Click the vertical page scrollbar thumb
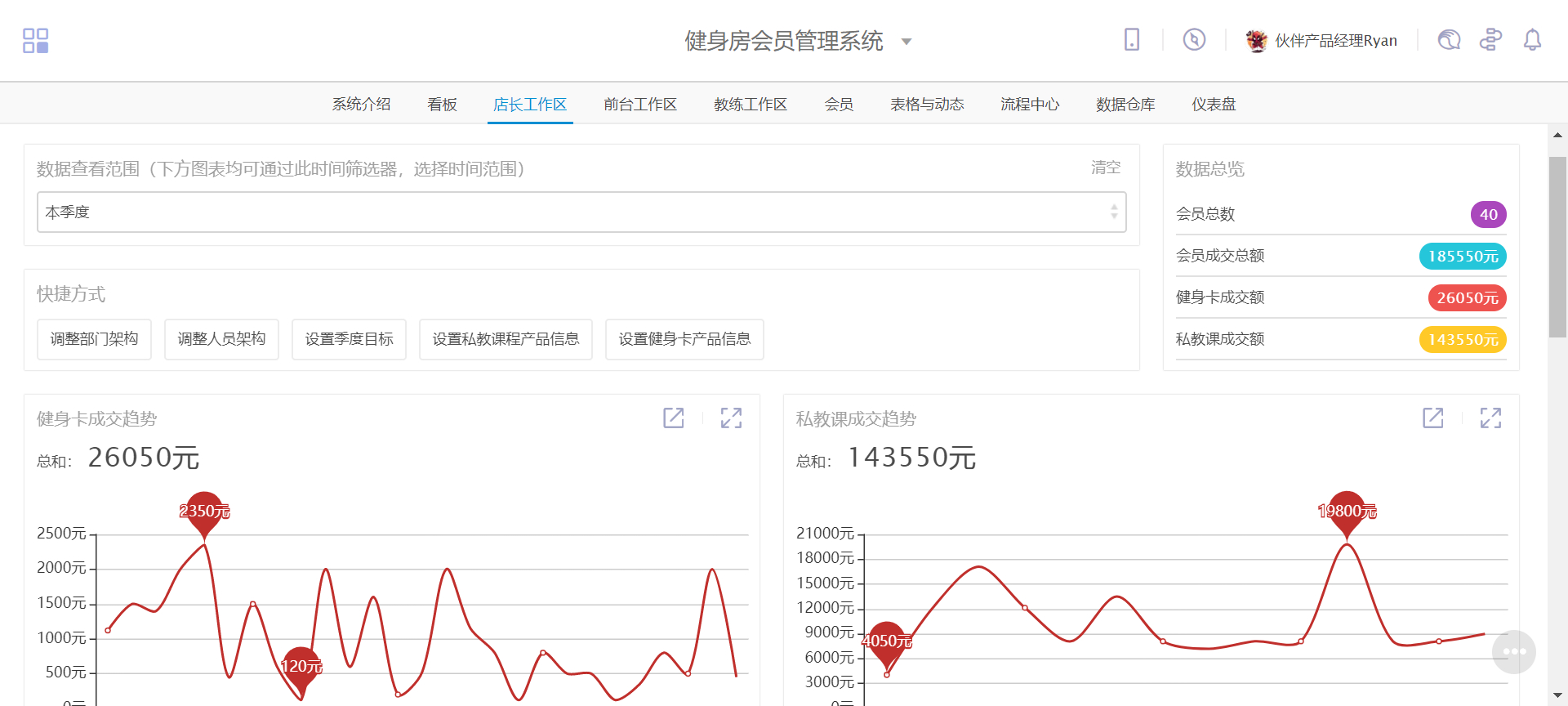Viewport: 1568px width, 706px height. pos(1557,247)
